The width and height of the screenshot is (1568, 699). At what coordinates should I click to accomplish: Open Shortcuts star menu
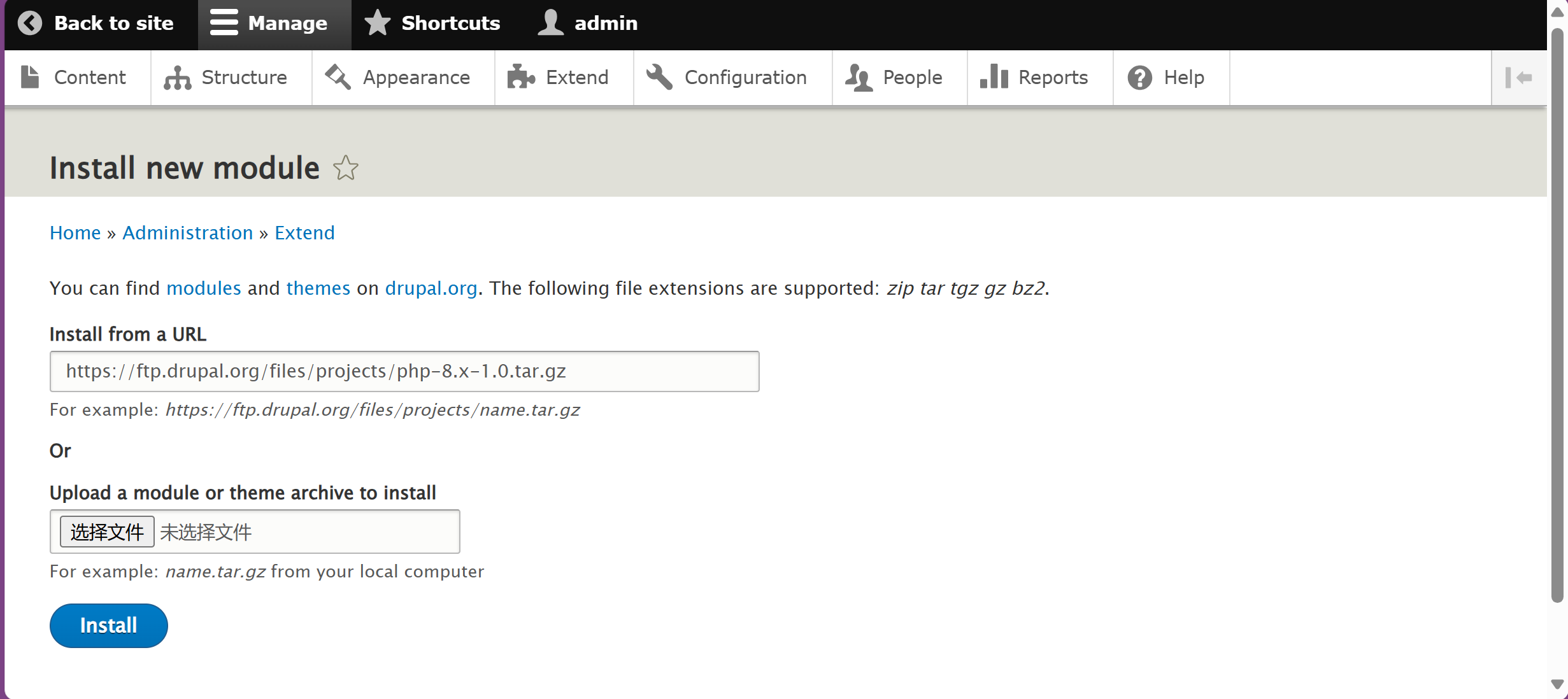[x=378, y=24]
